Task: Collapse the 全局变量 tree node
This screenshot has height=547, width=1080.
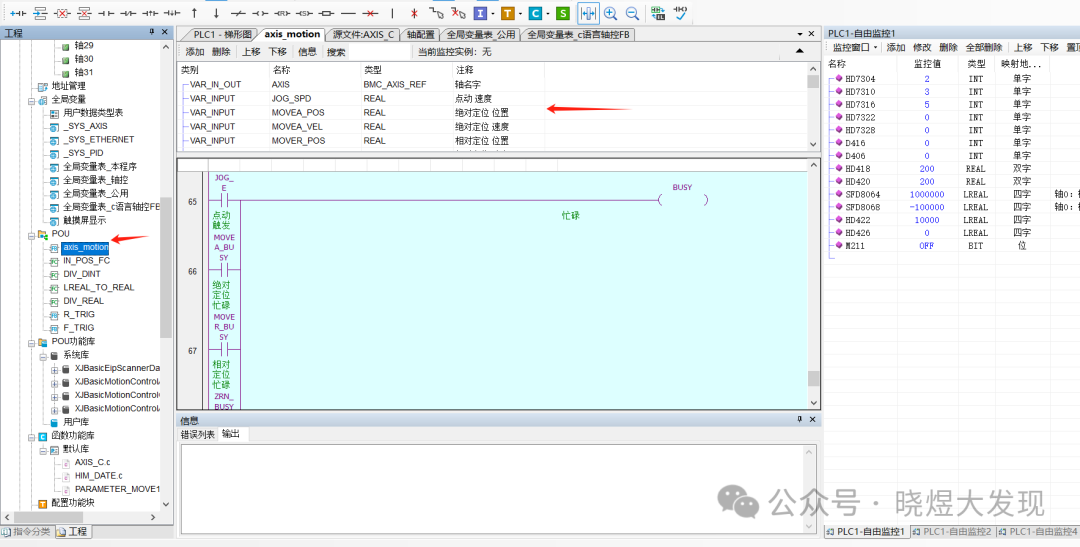Action: click(31, 100)
